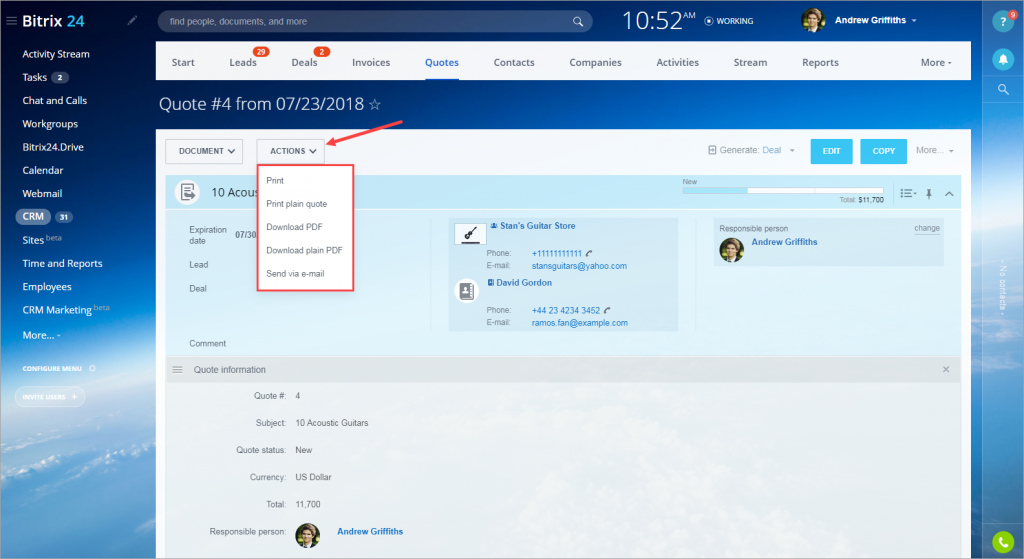Call David Gordon phone handset icon

coord(607,310)
